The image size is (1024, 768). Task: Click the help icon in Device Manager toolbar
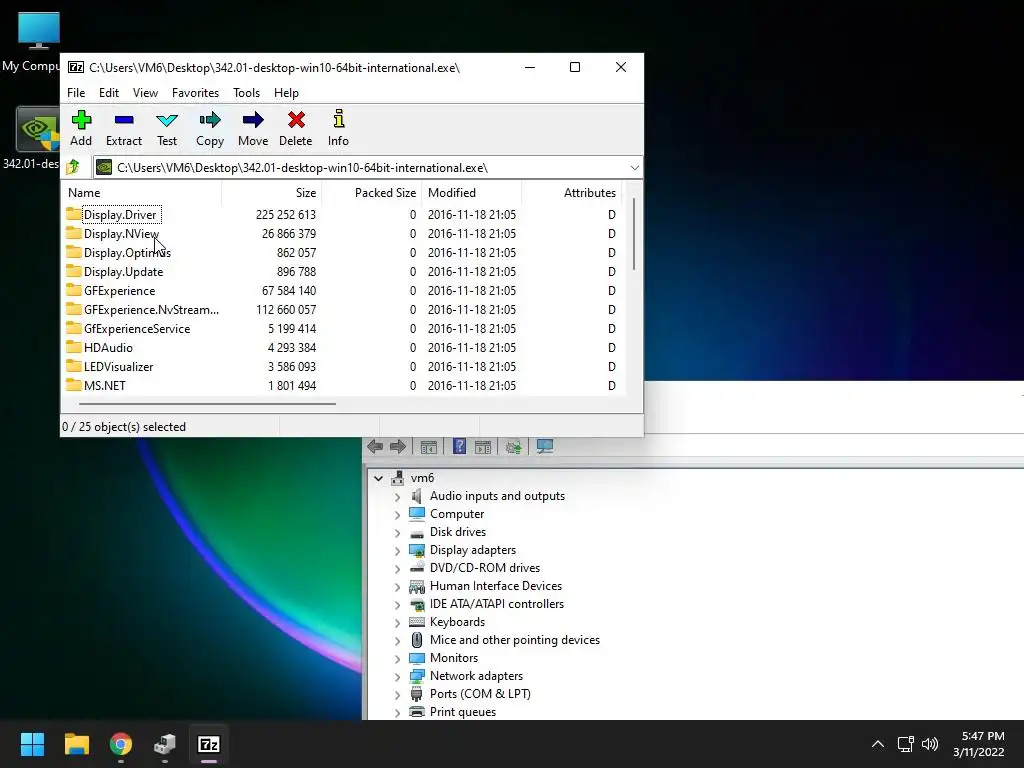[x=459, y=447]
